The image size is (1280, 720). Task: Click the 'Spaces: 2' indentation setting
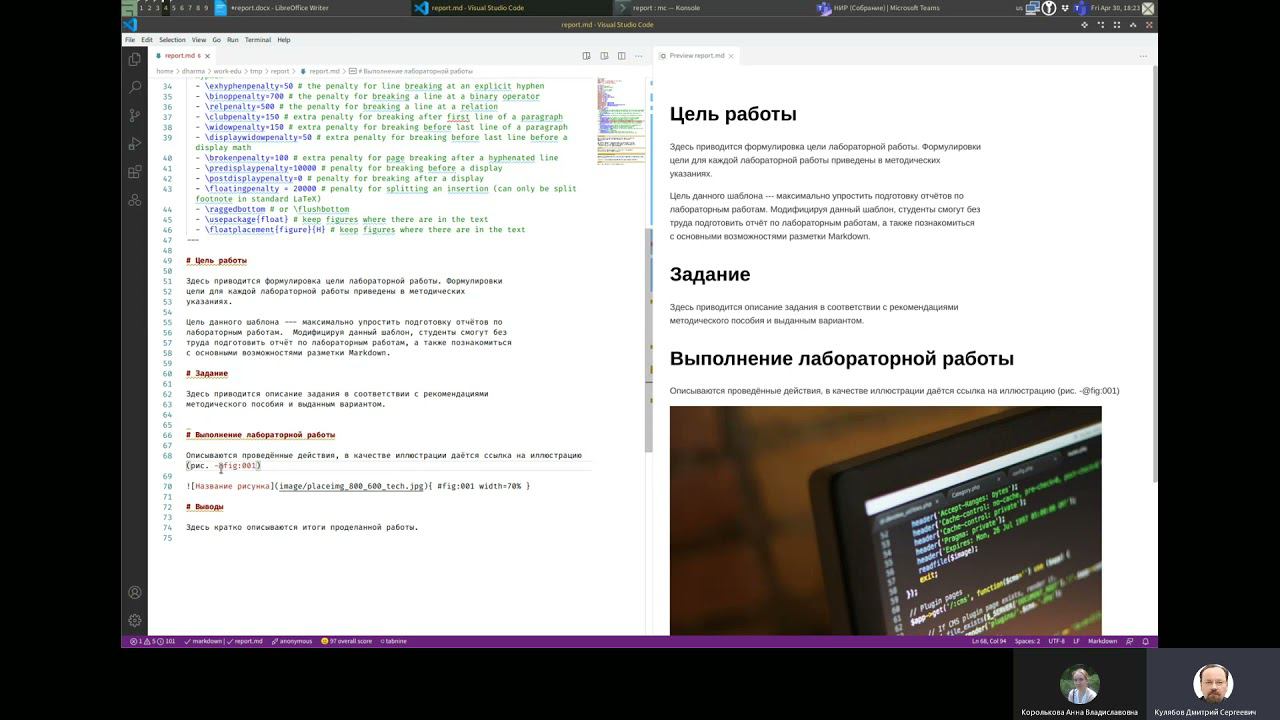tap(1027, 641)
